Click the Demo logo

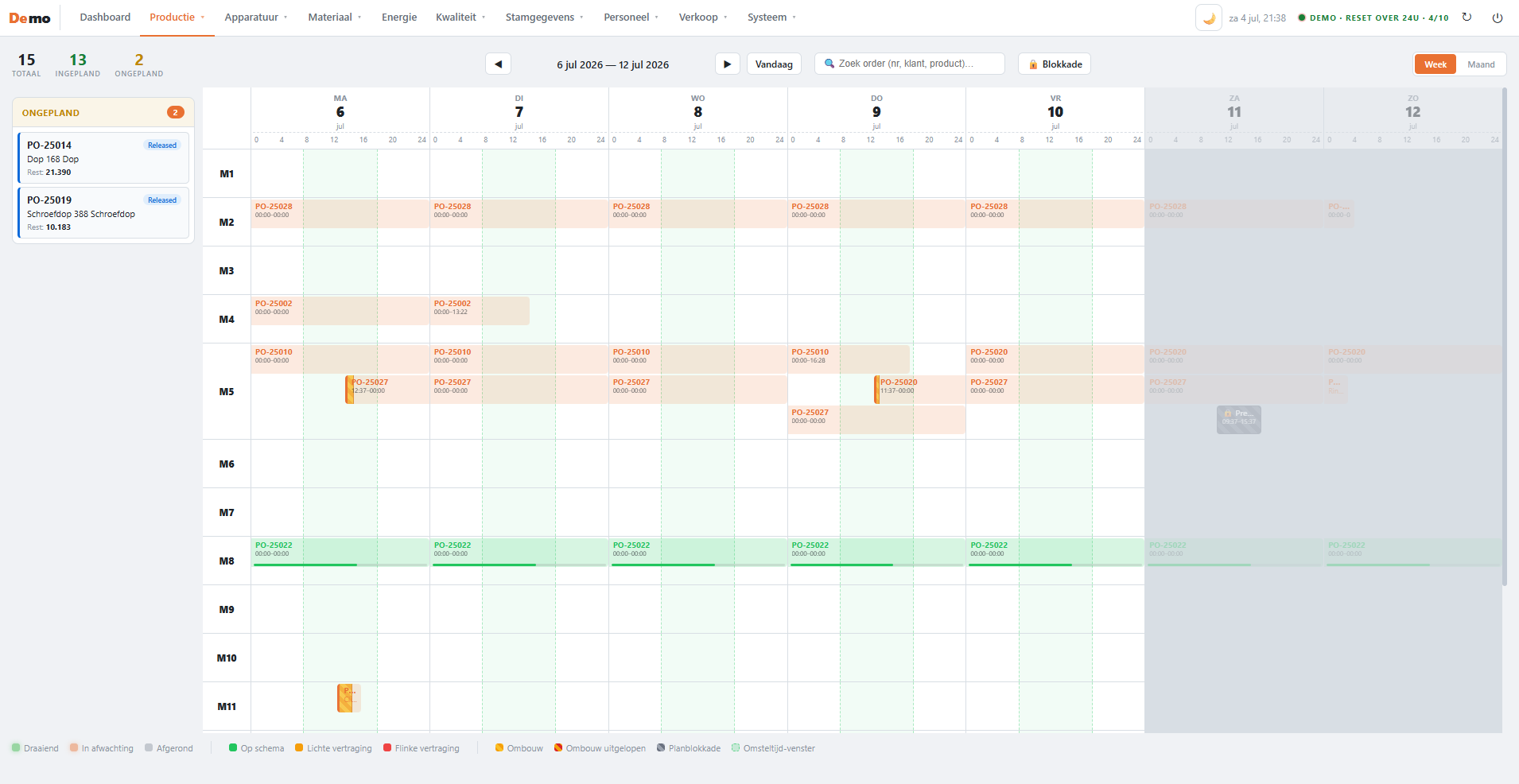[29, 17]
